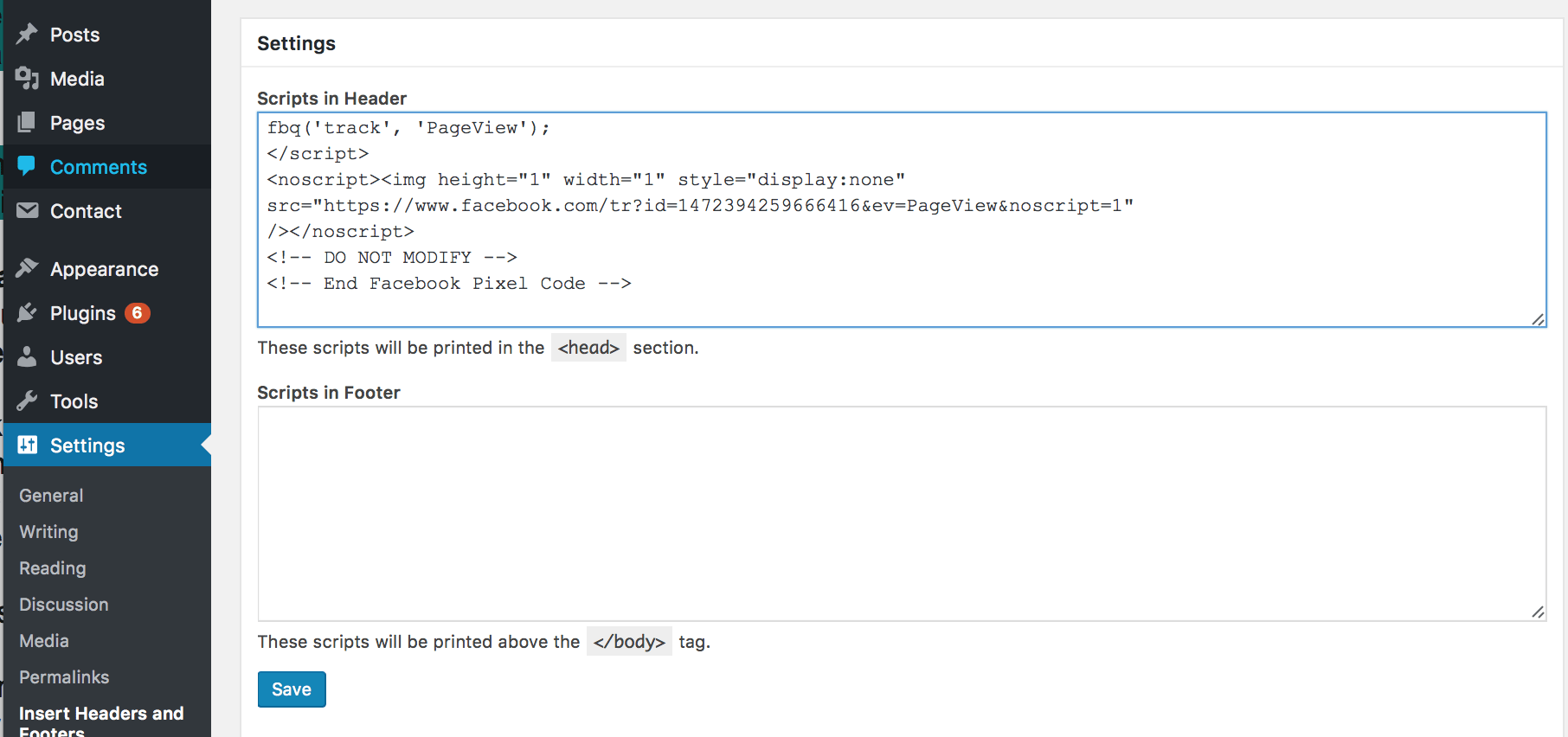Open Permalinks settings submenu
The width and height of the screenshot is (1568, 737).
tap(64, 677)
